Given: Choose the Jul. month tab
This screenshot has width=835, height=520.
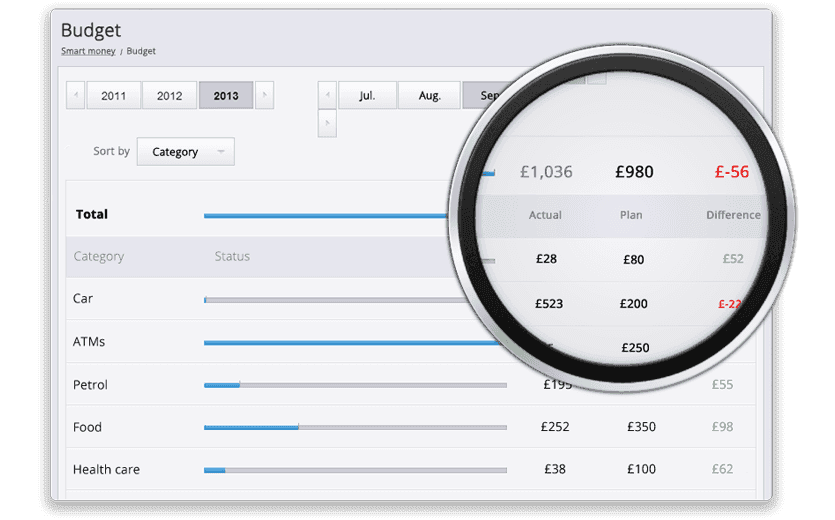Looking at the screenshot, I should click(367, 96).
